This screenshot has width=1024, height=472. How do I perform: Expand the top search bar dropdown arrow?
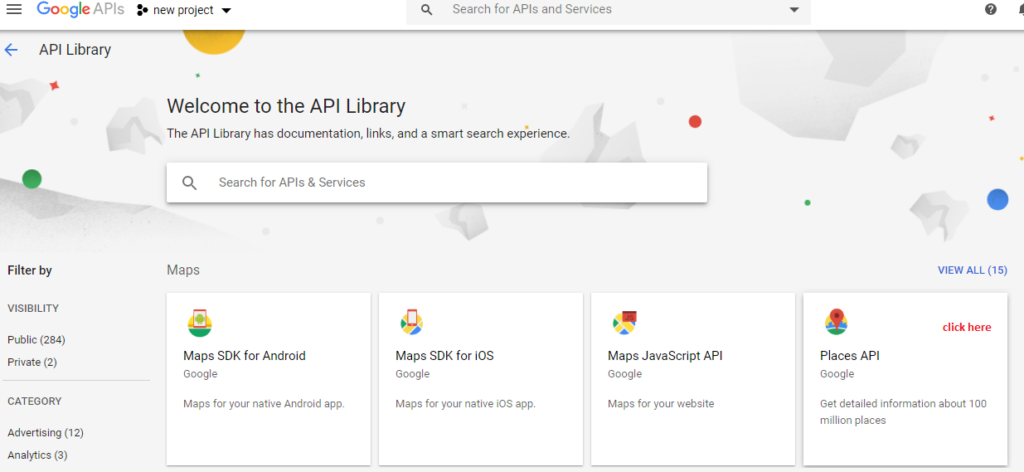(x=794, y=10)
